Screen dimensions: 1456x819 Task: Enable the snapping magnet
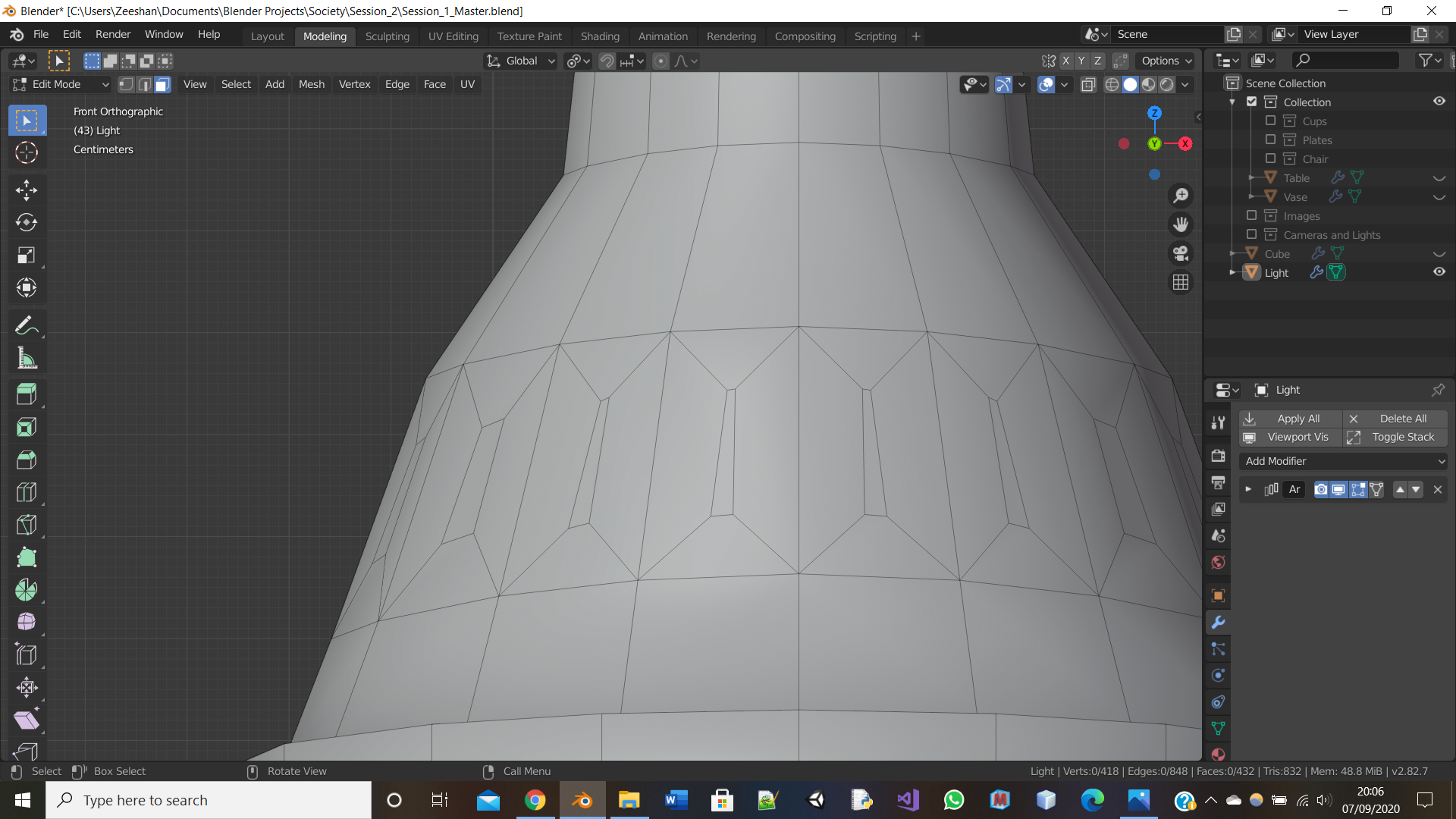[x=607, y=61]
